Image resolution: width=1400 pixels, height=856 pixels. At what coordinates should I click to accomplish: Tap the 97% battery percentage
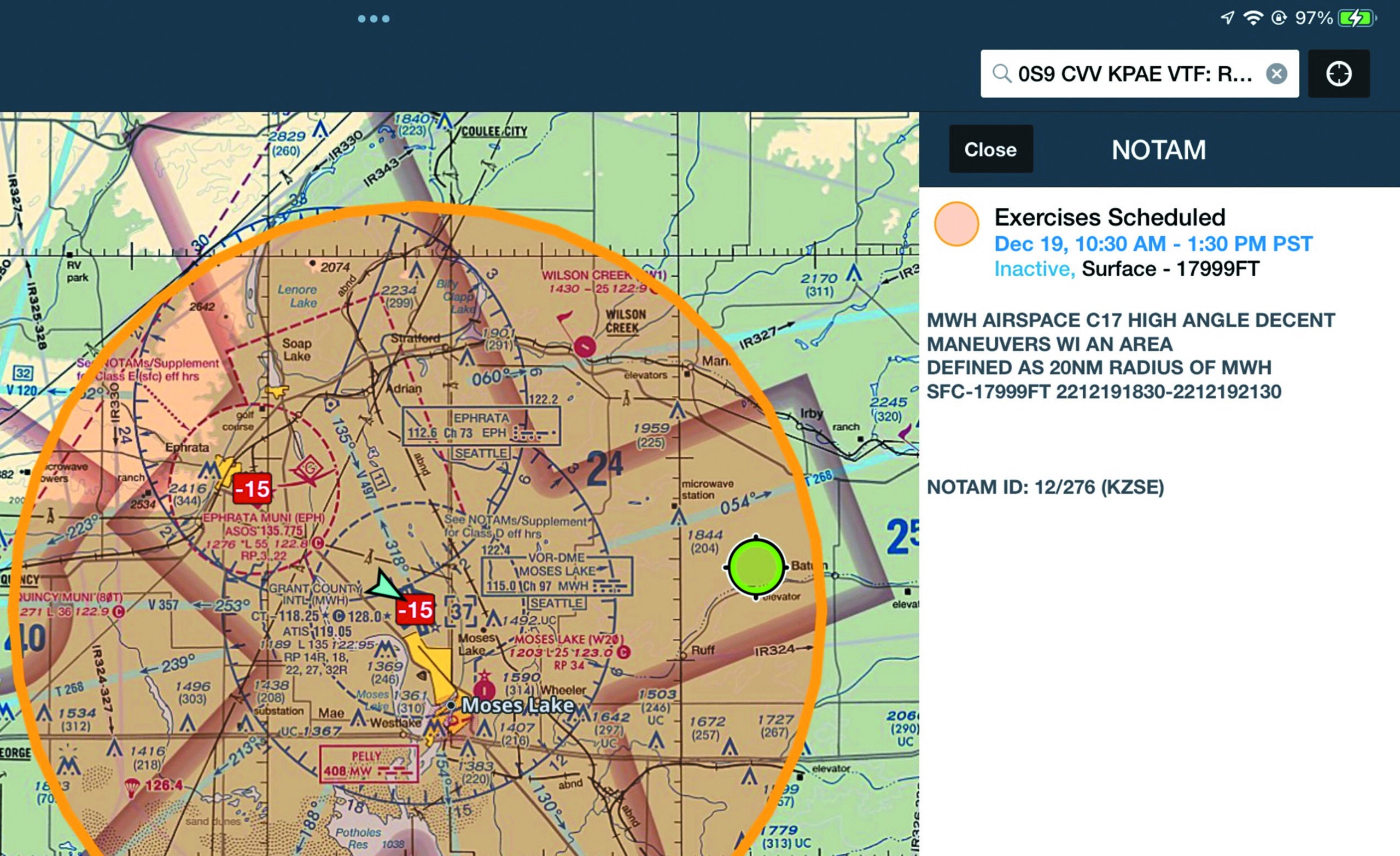click(1314, 18)
